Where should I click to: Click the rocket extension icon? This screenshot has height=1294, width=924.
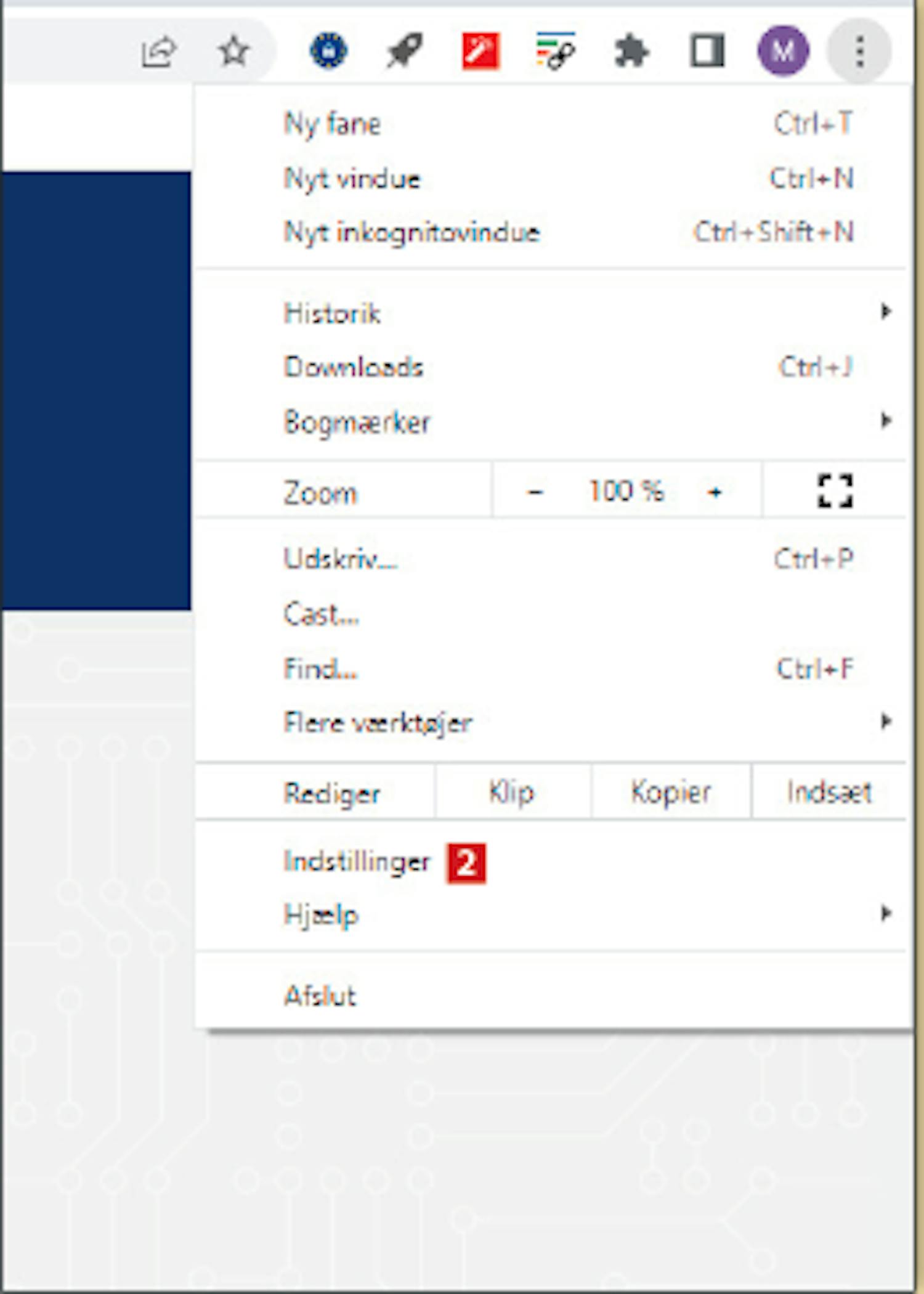pyautogui.click(x=405, y=51)
